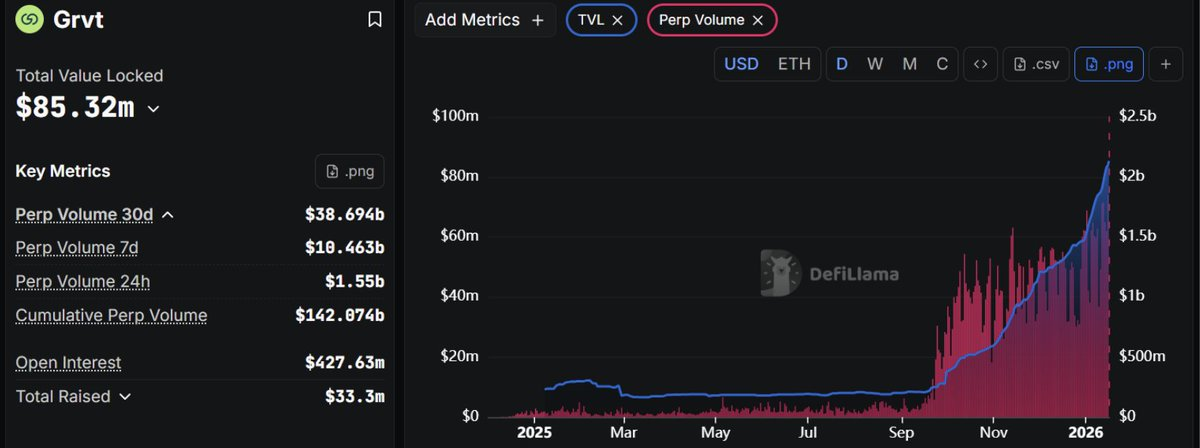Select daily D interval
Image resolution: width=1200 pixels, height=448 pixels.
click(x=842, y=64)
